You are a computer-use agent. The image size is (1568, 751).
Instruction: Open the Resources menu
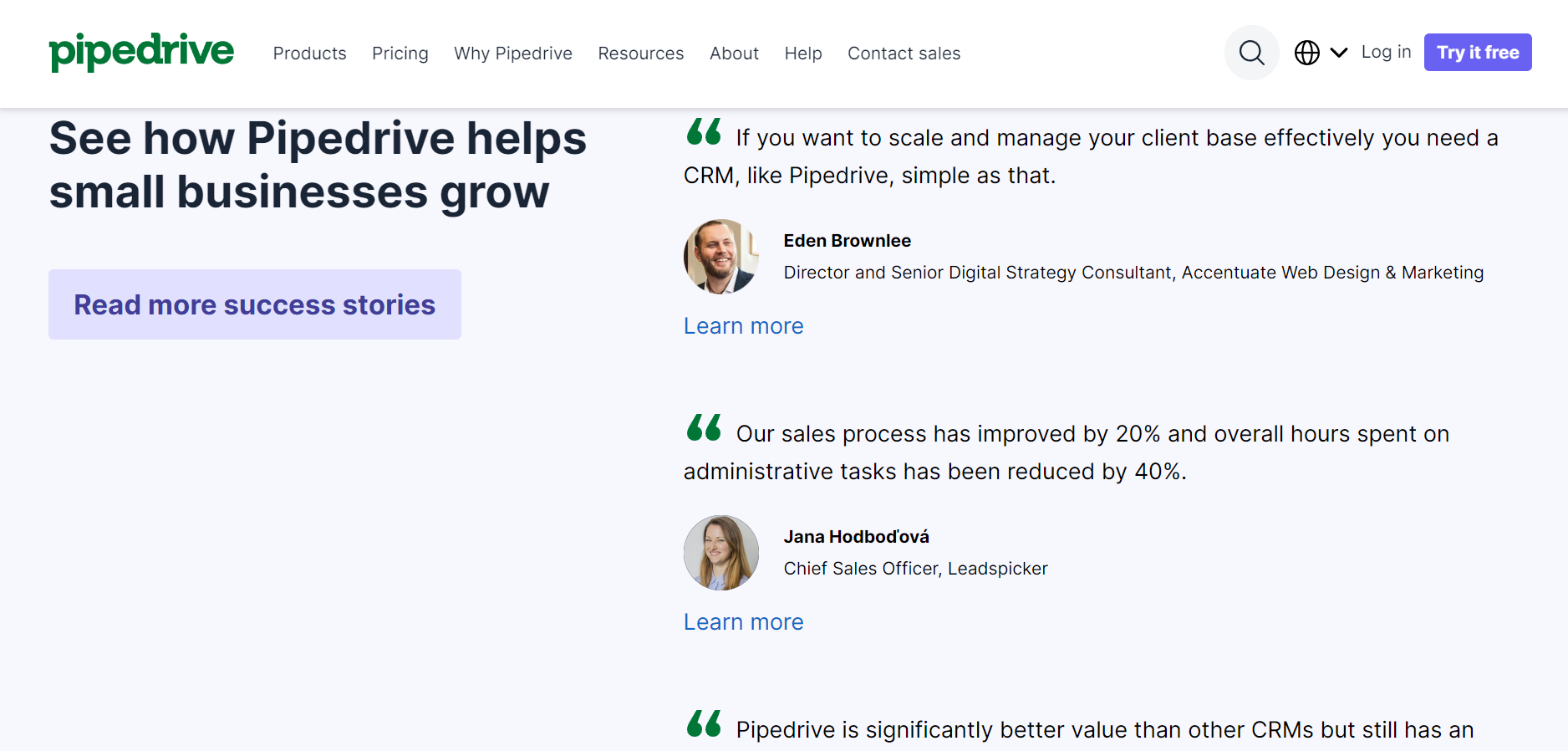[640, 54]
